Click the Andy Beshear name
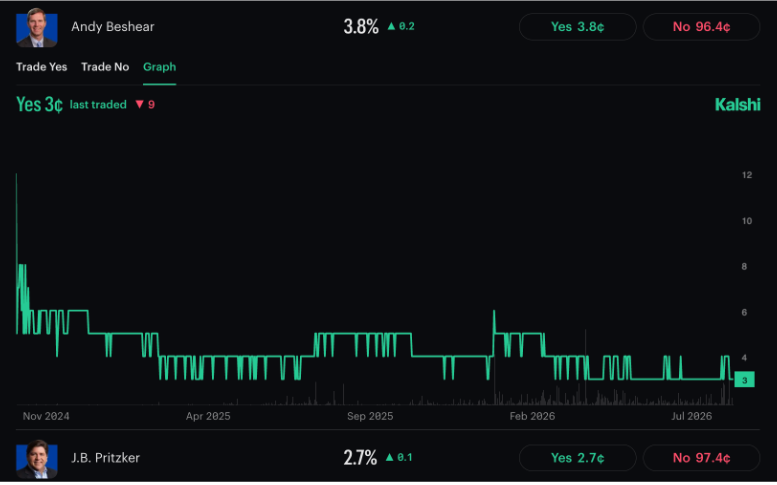The width and height of the screenshot is (777, 485). point(112,27)
